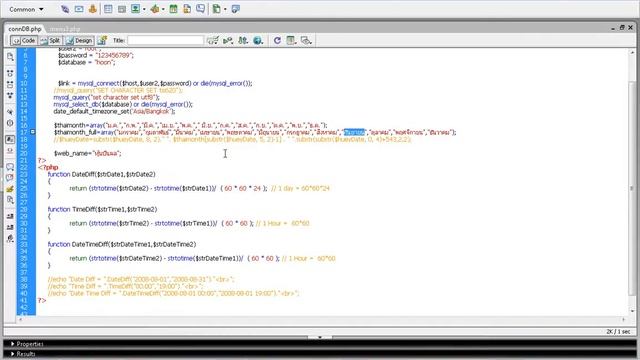Balance Braces in coding toolbar
The height and width of the screenshot is (360, 640).
pos(10,123)
